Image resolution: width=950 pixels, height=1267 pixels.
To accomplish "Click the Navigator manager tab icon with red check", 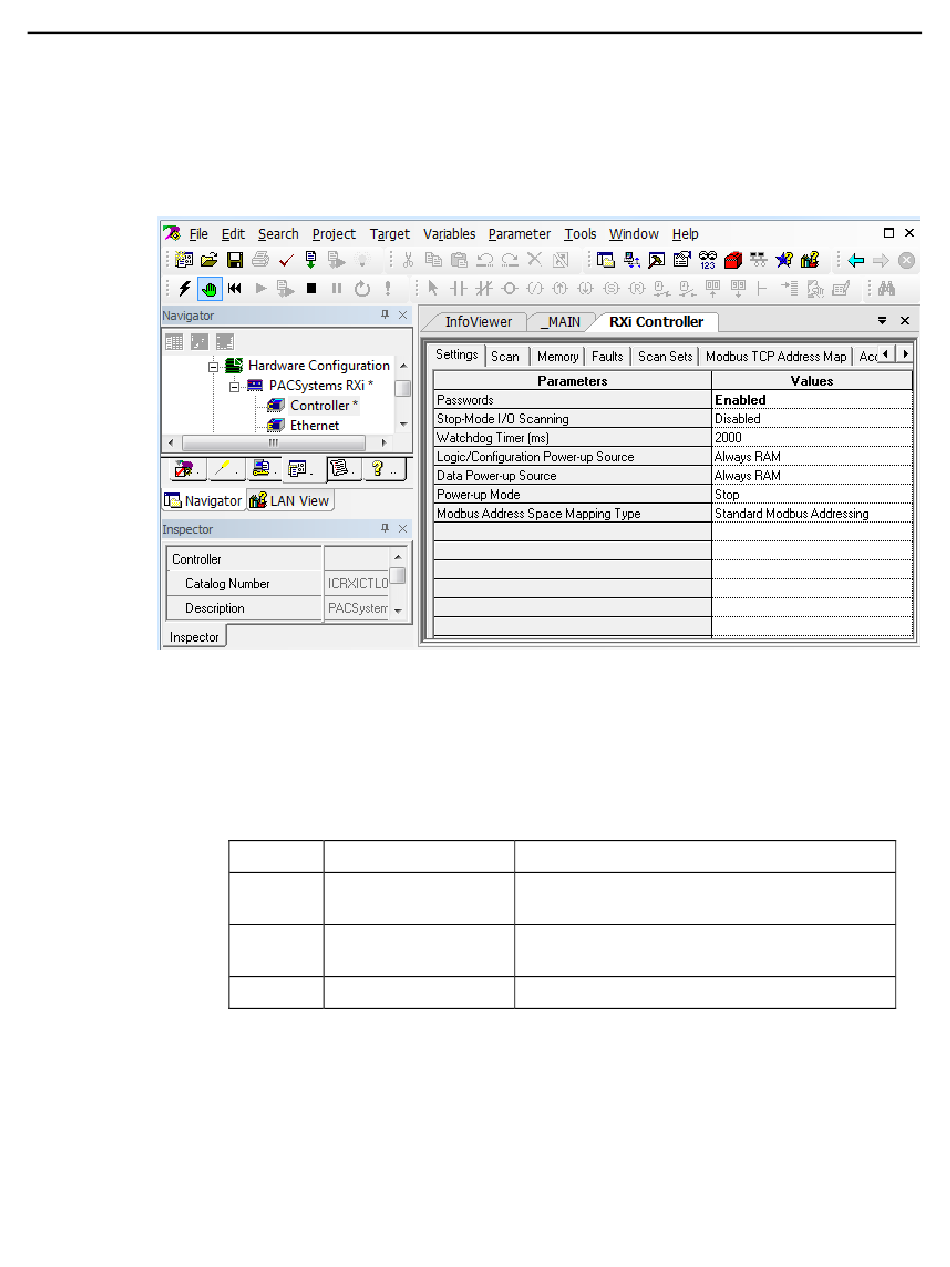I will pos(185,468).
